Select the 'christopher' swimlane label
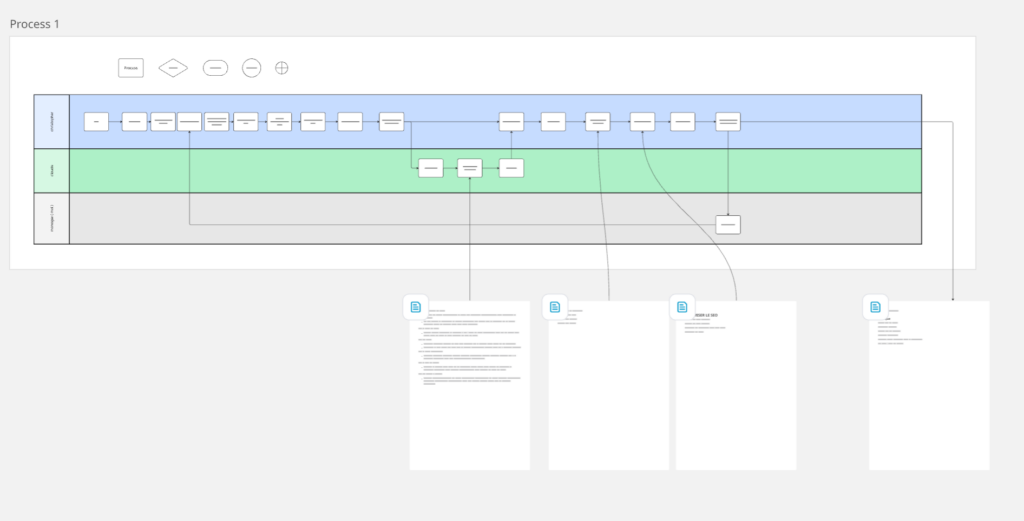This screenshot has width=1024, height=521. (x=52, y=121)
